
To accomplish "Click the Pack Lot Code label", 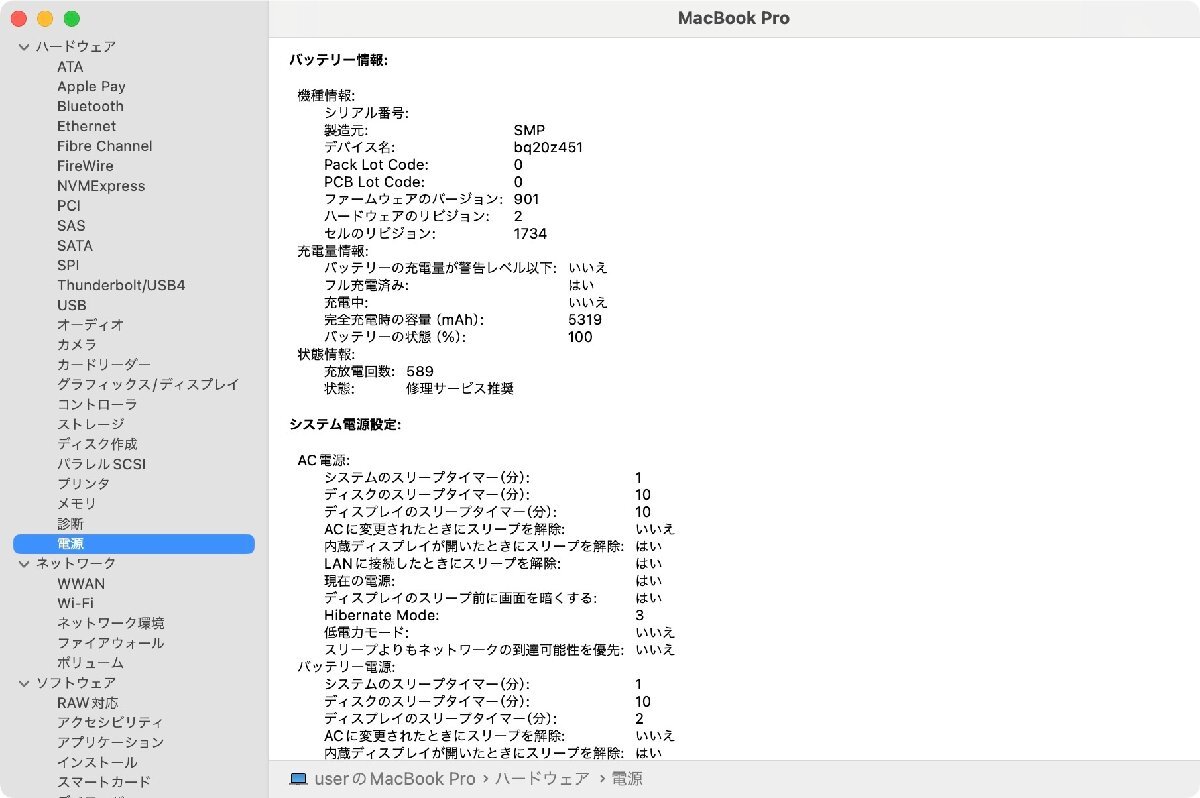I will (x=376, y=165).
